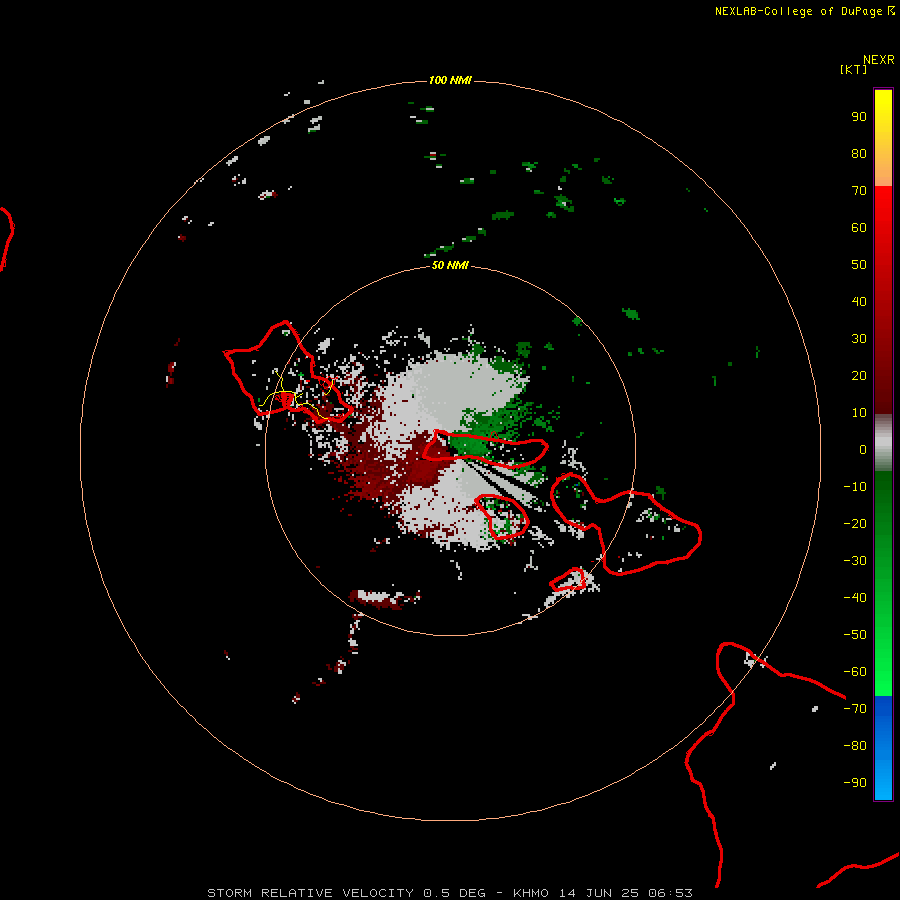Click the positive 40 knot scale value
This screenshot has height=900, width=900.
(859, 301)
